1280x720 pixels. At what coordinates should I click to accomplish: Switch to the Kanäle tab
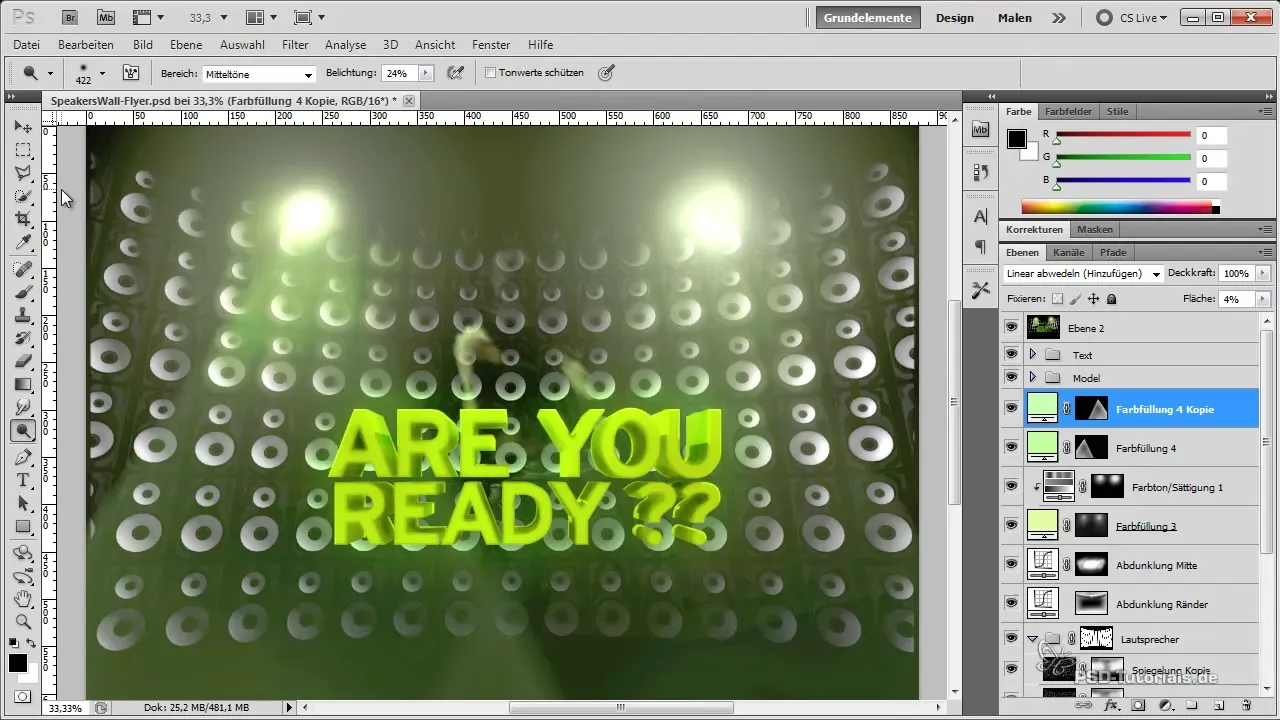point(1069,252)
